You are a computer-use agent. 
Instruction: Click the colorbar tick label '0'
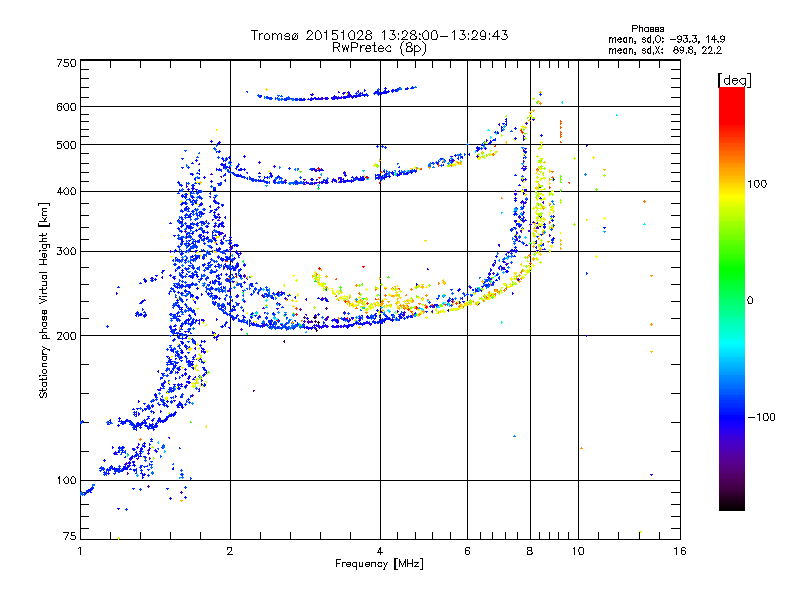[x=750, y=301]
